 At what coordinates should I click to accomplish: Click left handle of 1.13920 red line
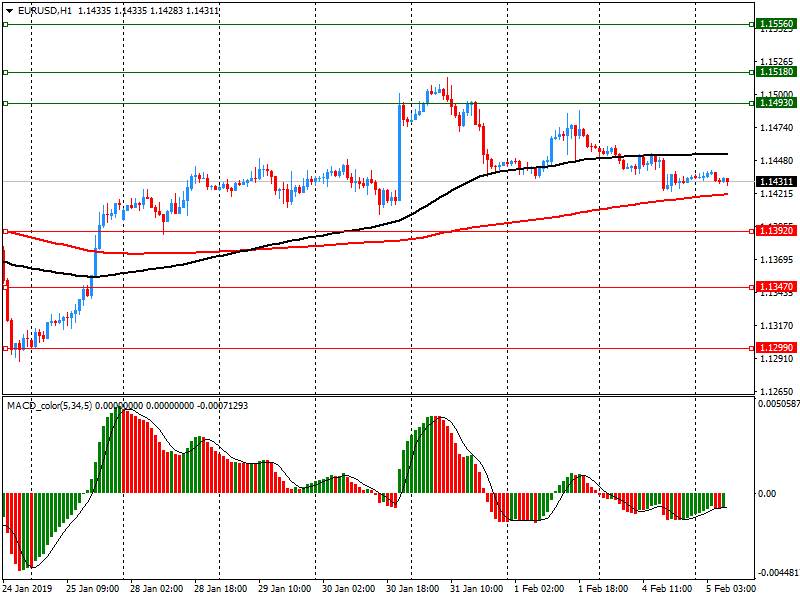(x=5, y=231)
